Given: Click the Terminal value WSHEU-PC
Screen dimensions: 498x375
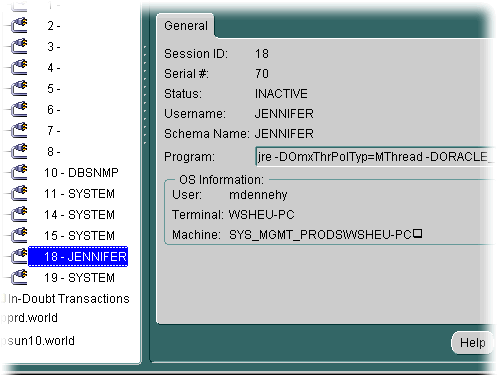Looking at the screenshot, I should (262, 215).
